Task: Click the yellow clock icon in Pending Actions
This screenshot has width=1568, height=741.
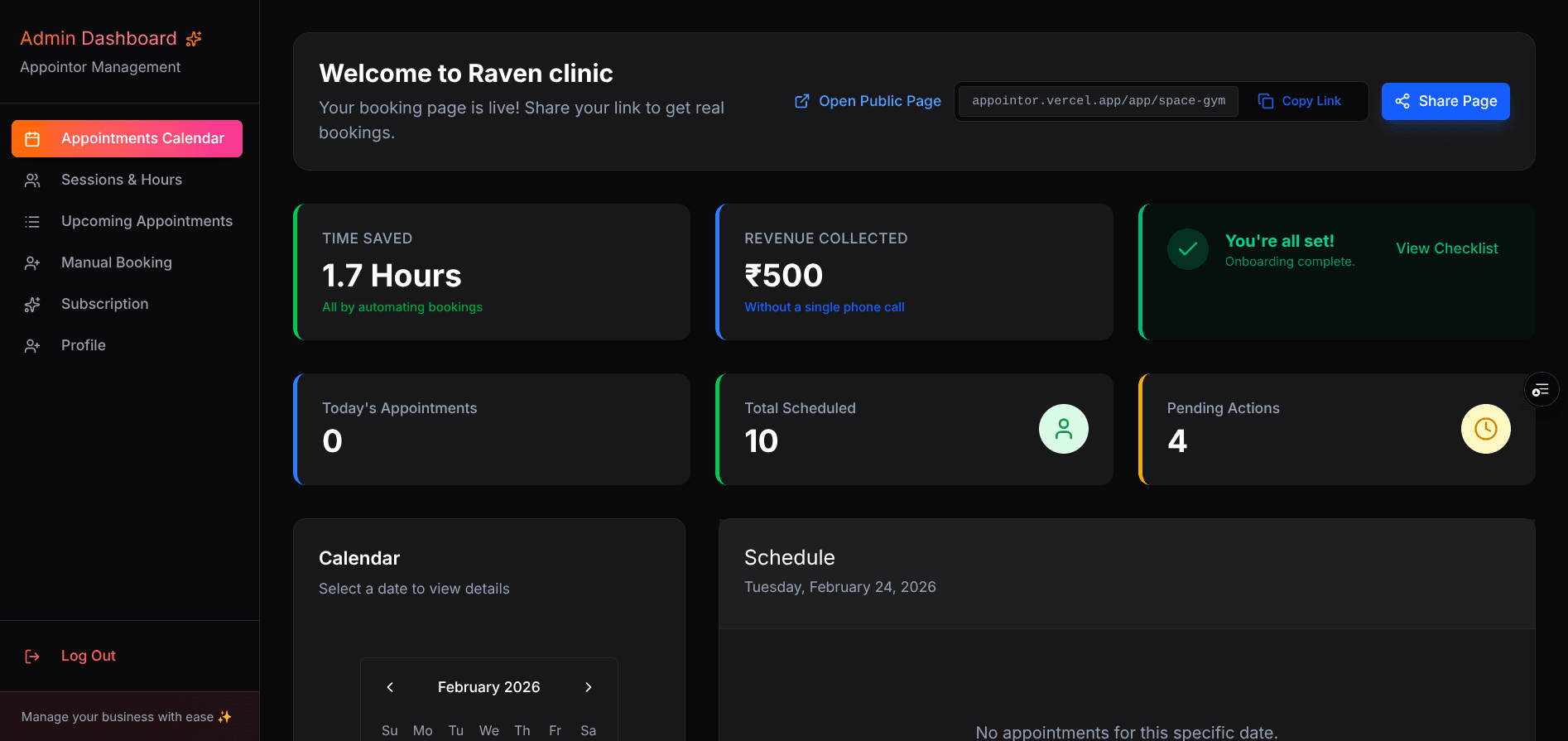Action: (1485, 429)
